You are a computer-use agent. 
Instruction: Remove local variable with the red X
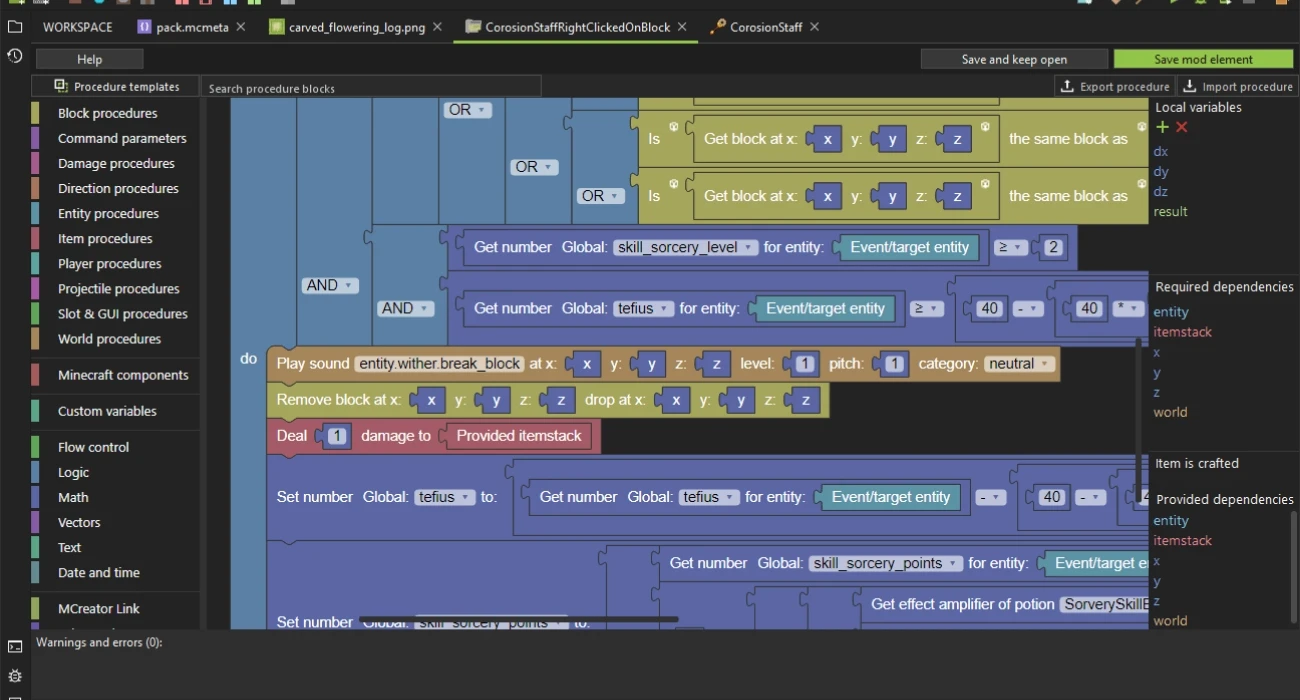click(x=1182, y=127)
